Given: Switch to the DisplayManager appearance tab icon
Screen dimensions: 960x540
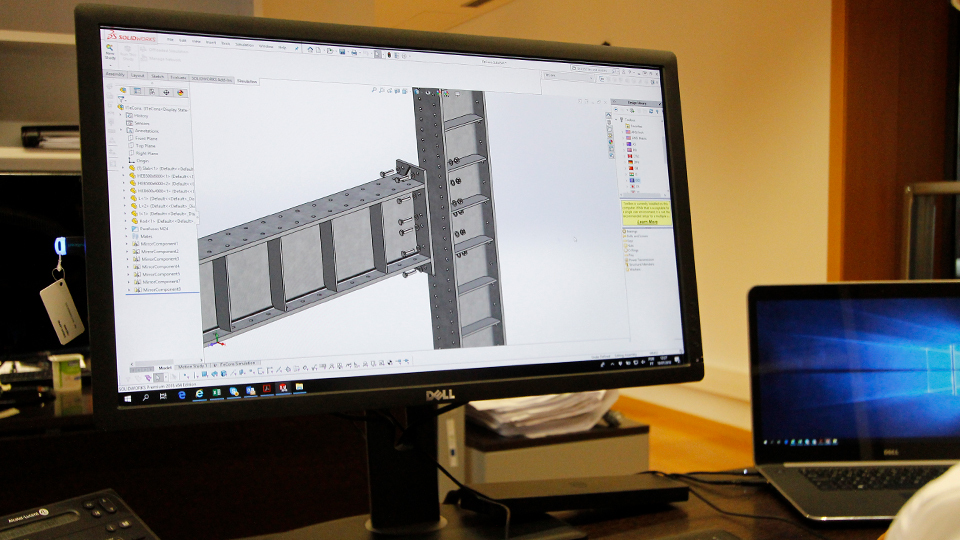Looking at the screenshot, I should [x=179, y=93].
